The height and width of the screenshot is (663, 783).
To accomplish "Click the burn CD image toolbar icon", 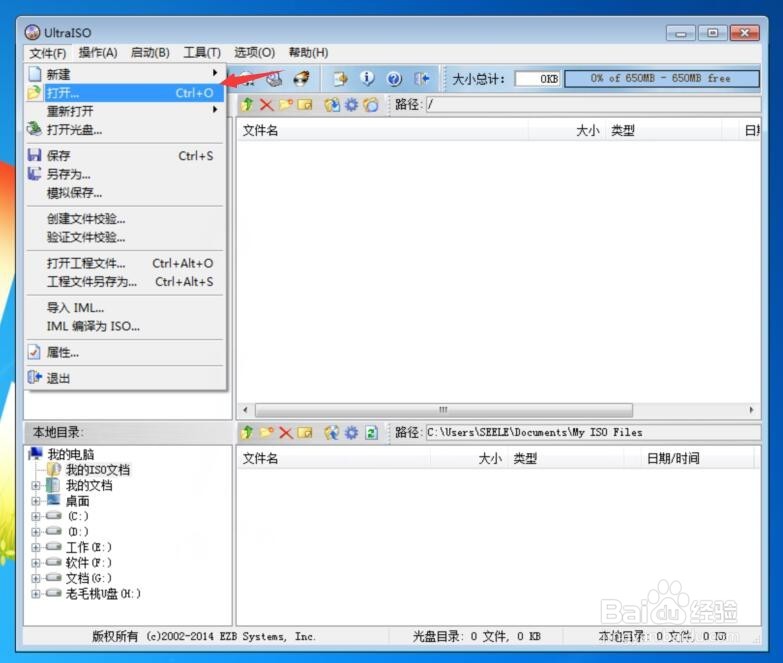I will tap(301, 78).
